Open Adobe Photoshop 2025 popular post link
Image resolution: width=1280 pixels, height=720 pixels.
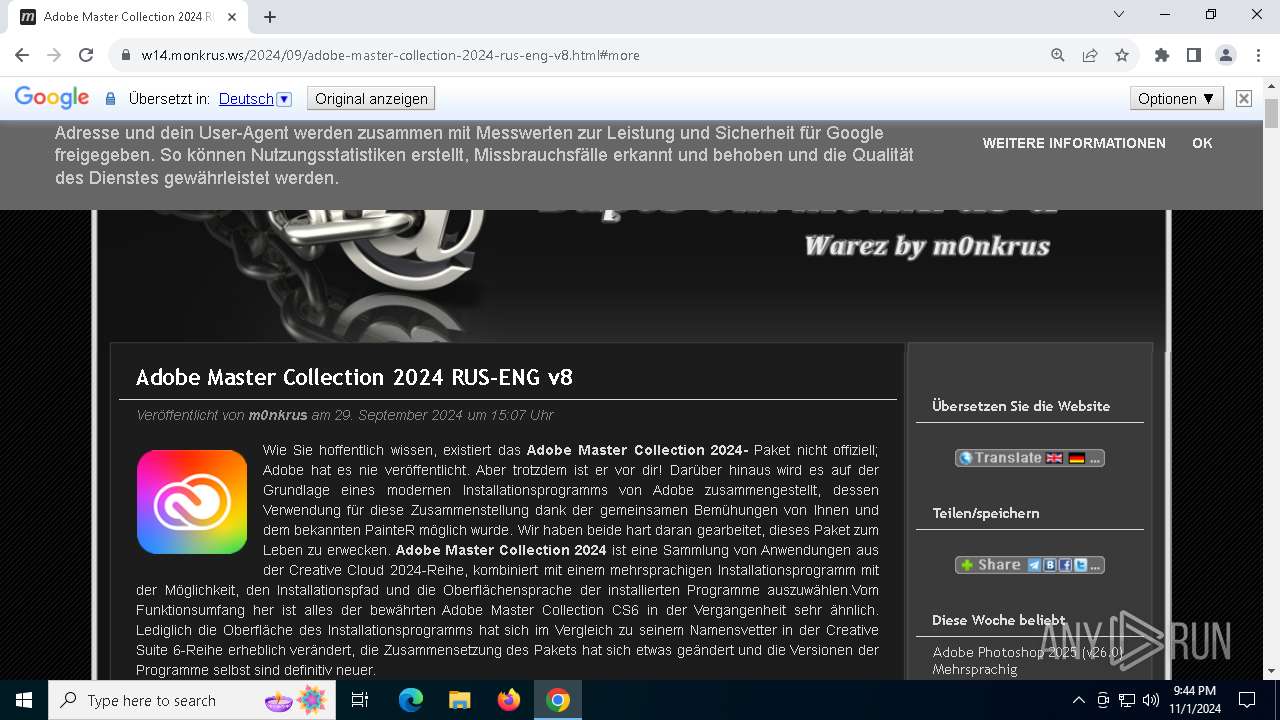pyautogui.click(x=1028, y=661)
